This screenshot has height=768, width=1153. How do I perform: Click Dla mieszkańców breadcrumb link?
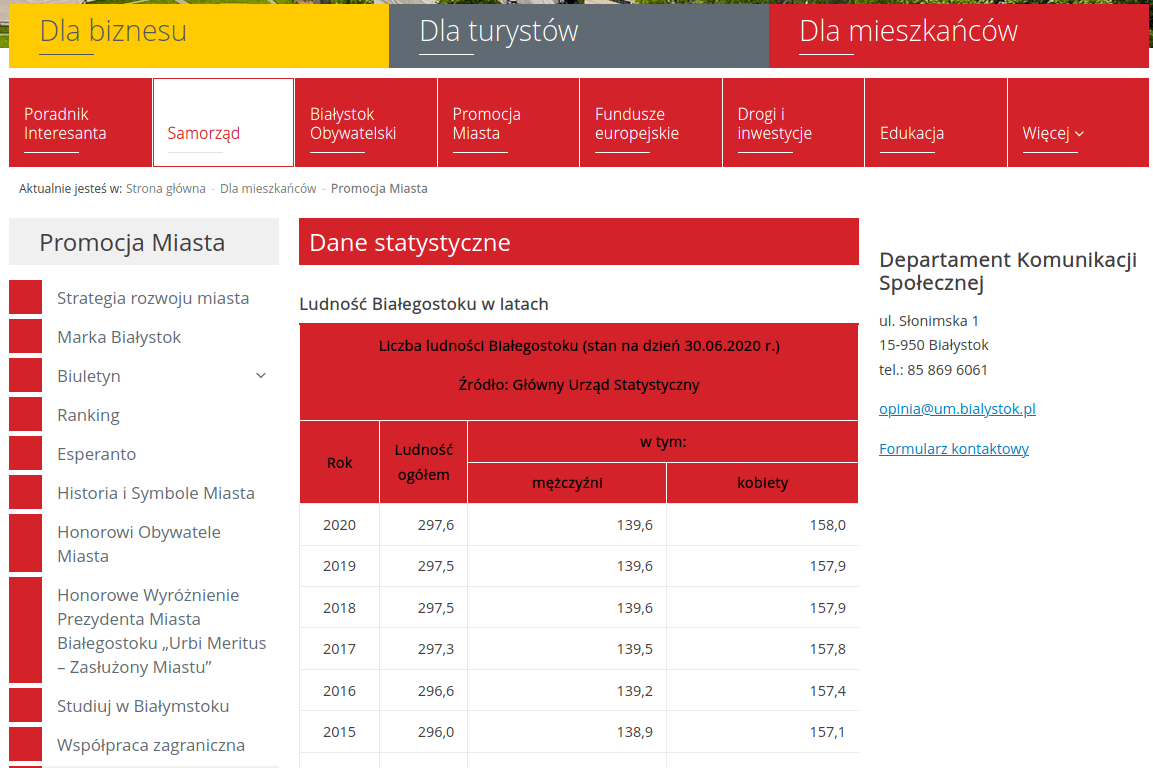pyautogui.click(x=268, y=189)
